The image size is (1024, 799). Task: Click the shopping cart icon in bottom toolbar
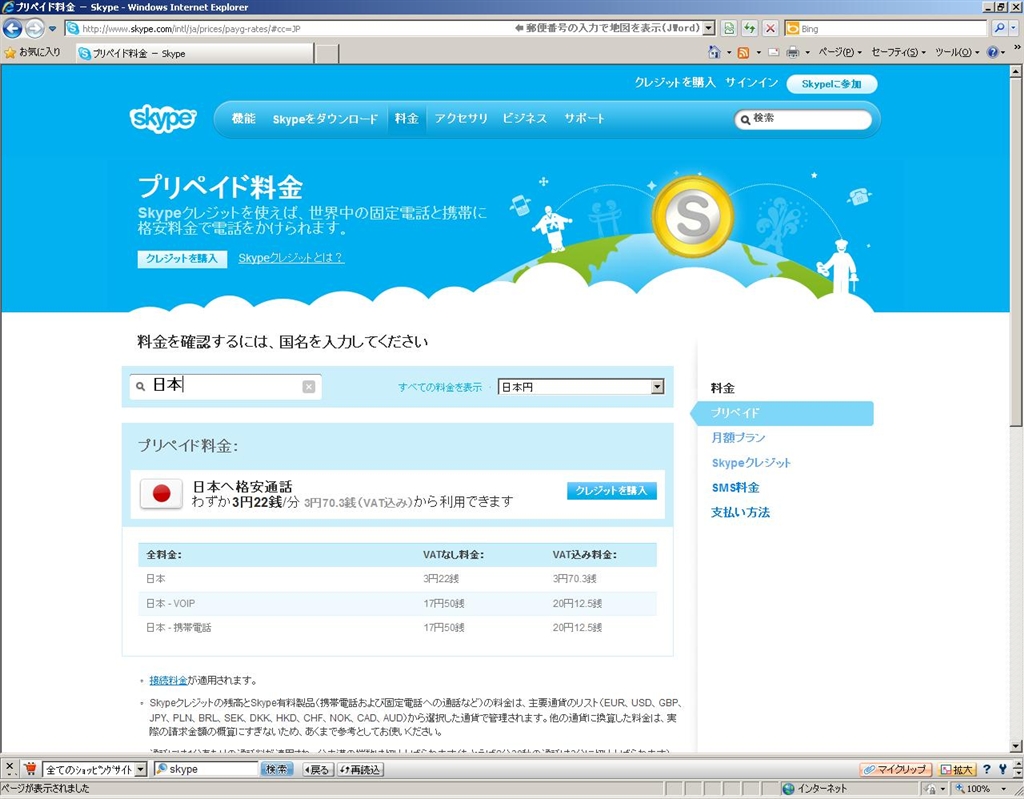[30, 769]
